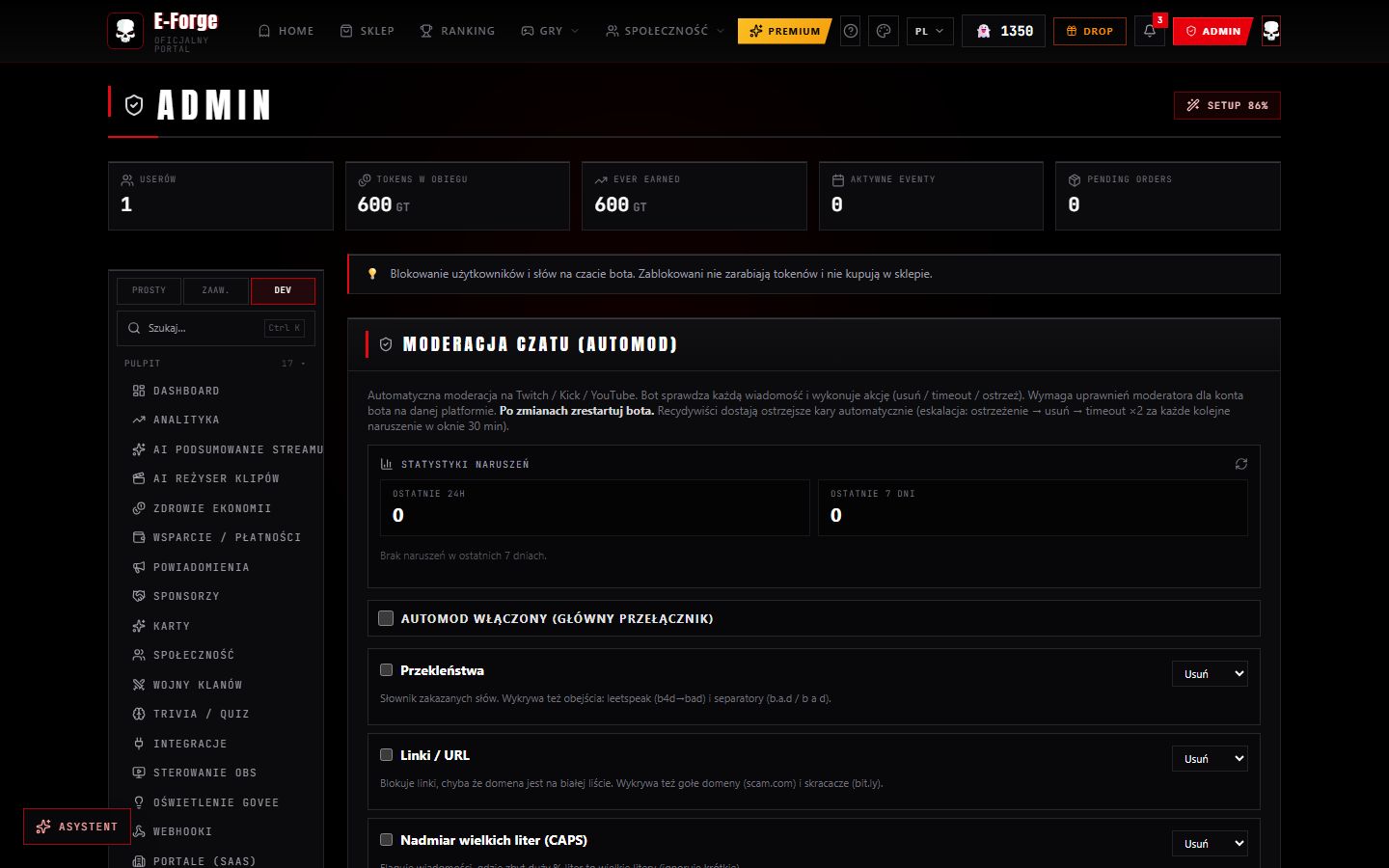Image resolution: width=1389 pixels, height=868 pixels.
Task: Open Analityka in the sidebar
Action: (186, 420)
